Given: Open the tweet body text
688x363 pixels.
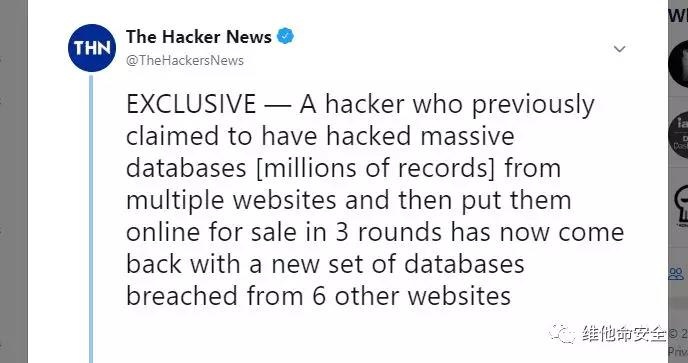Looking at the screenshot, I should tap(375, 200).
